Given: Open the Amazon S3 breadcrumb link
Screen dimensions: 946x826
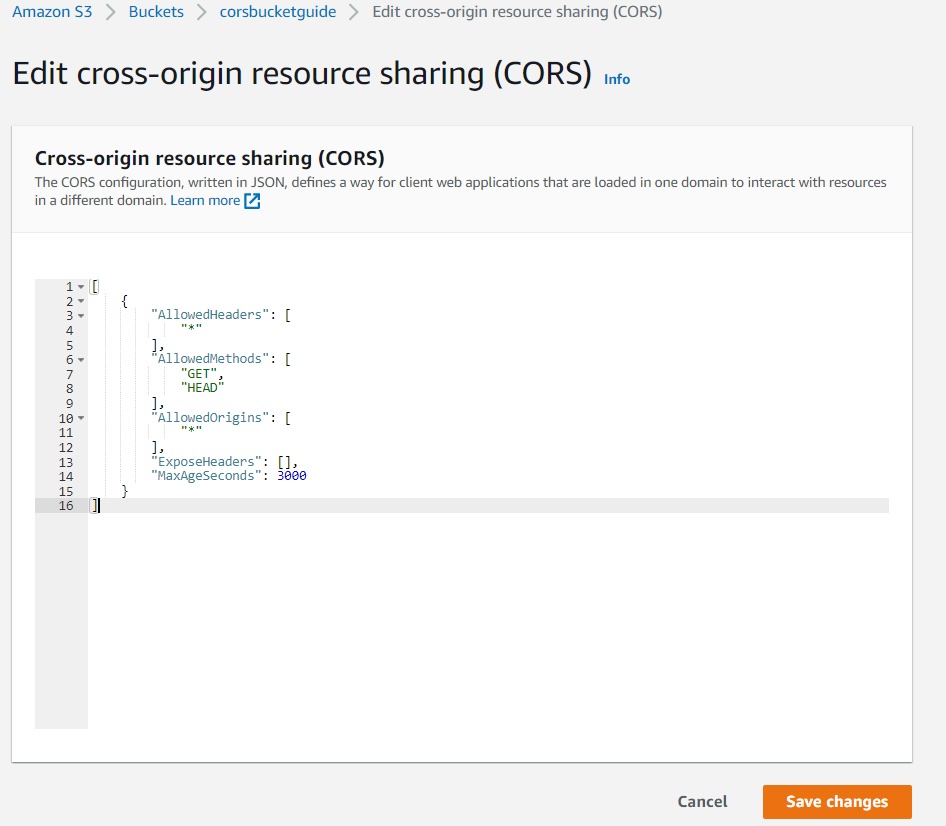Looking at the screenshot, I should click(52, 11).
